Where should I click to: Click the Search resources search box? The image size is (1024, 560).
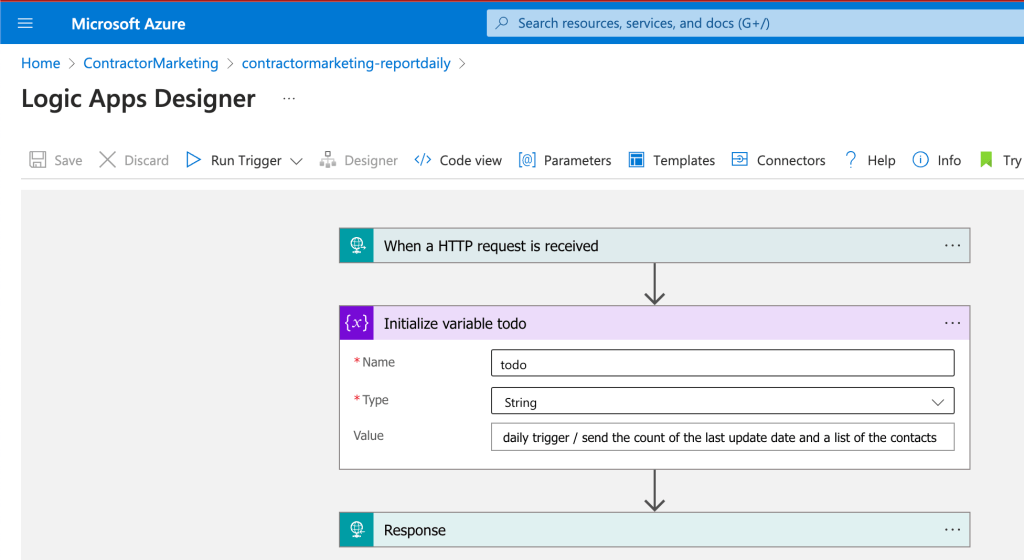[x=755, y=23]
